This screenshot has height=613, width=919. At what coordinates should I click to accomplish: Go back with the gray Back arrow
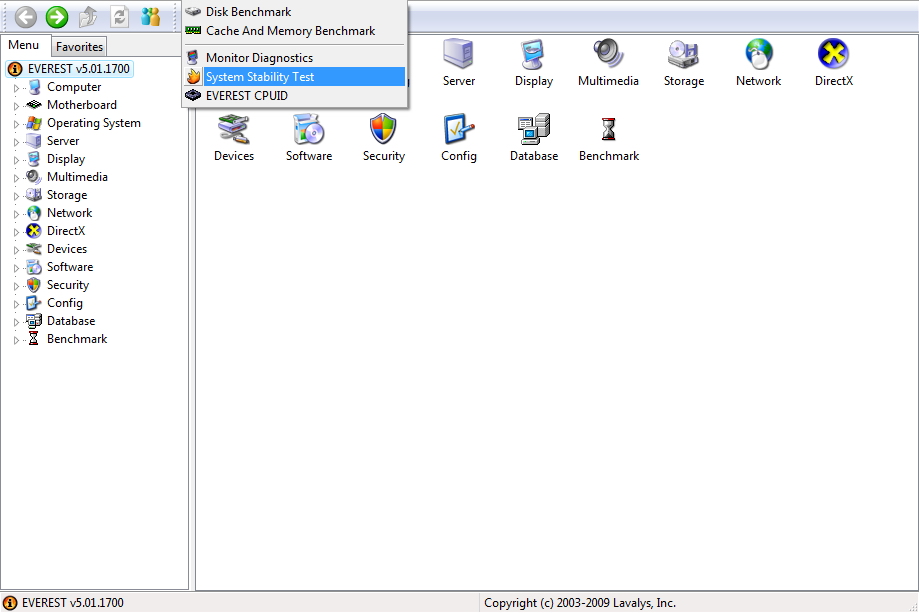click(25, 17)
